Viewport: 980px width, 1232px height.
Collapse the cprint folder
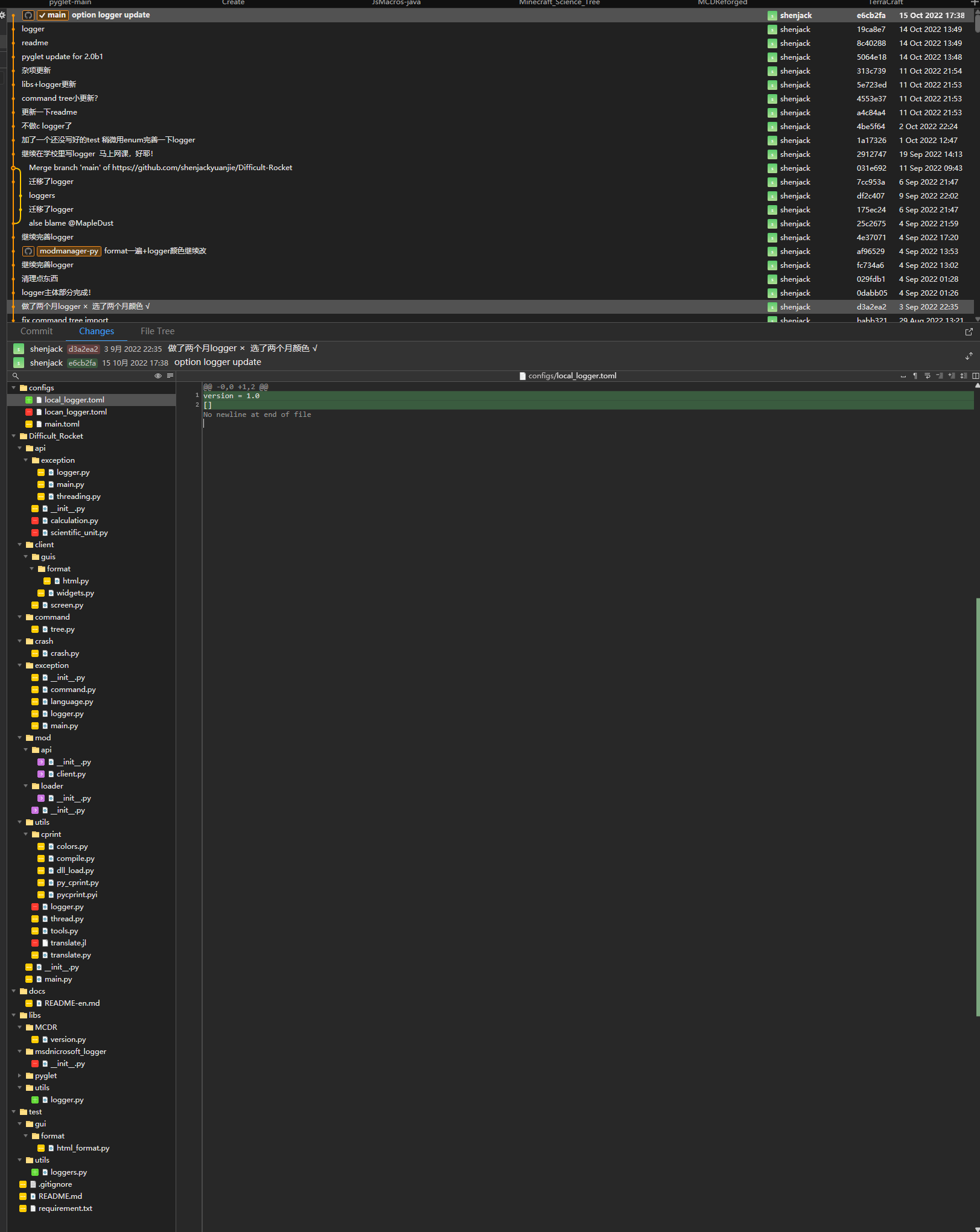[x=26, y=834]
